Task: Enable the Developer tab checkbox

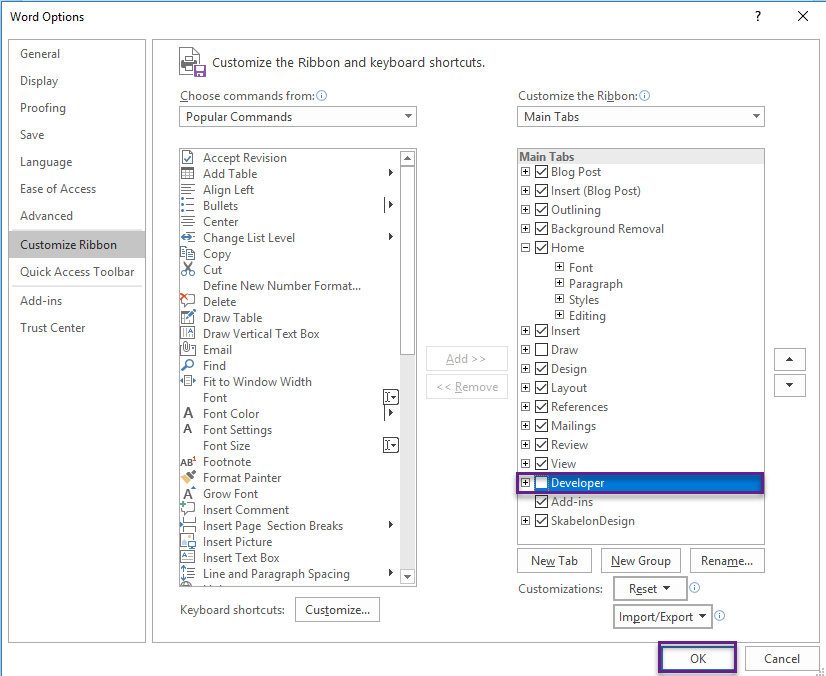Action: click(541, 483)
